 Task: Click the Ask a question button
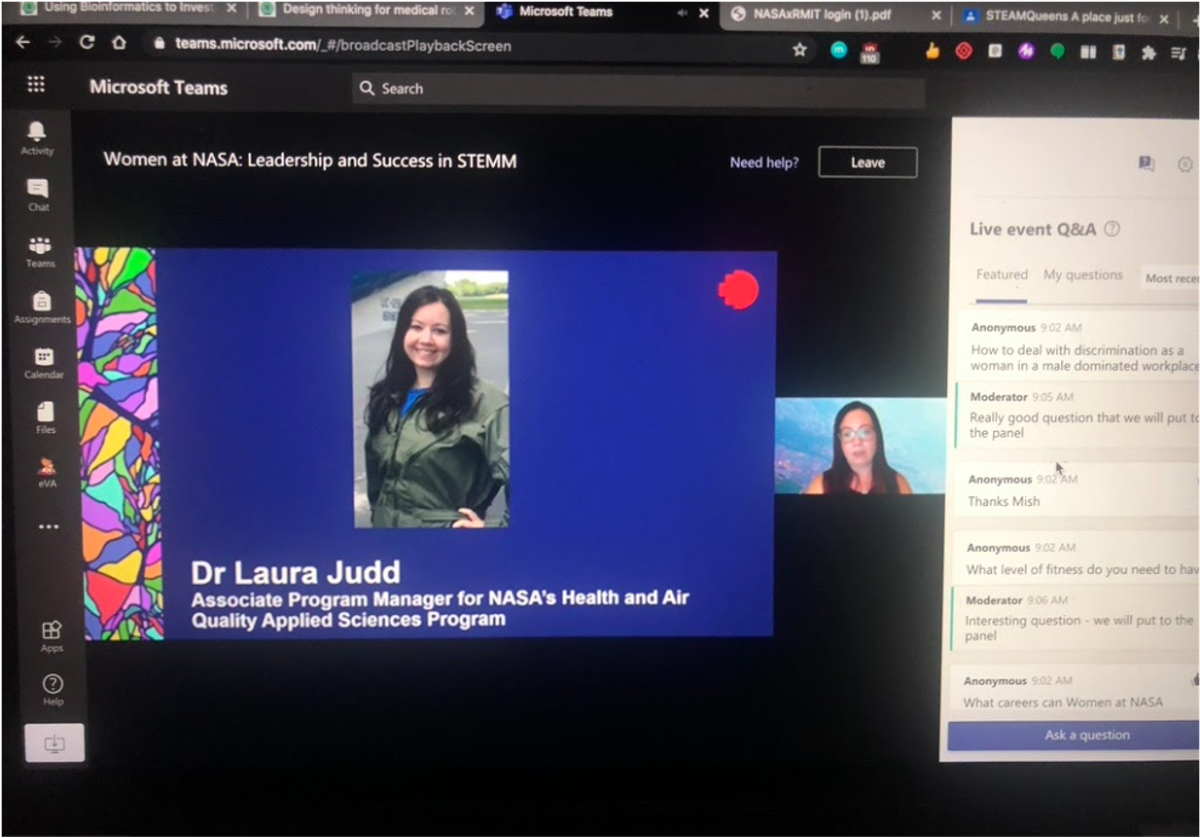1074,735
